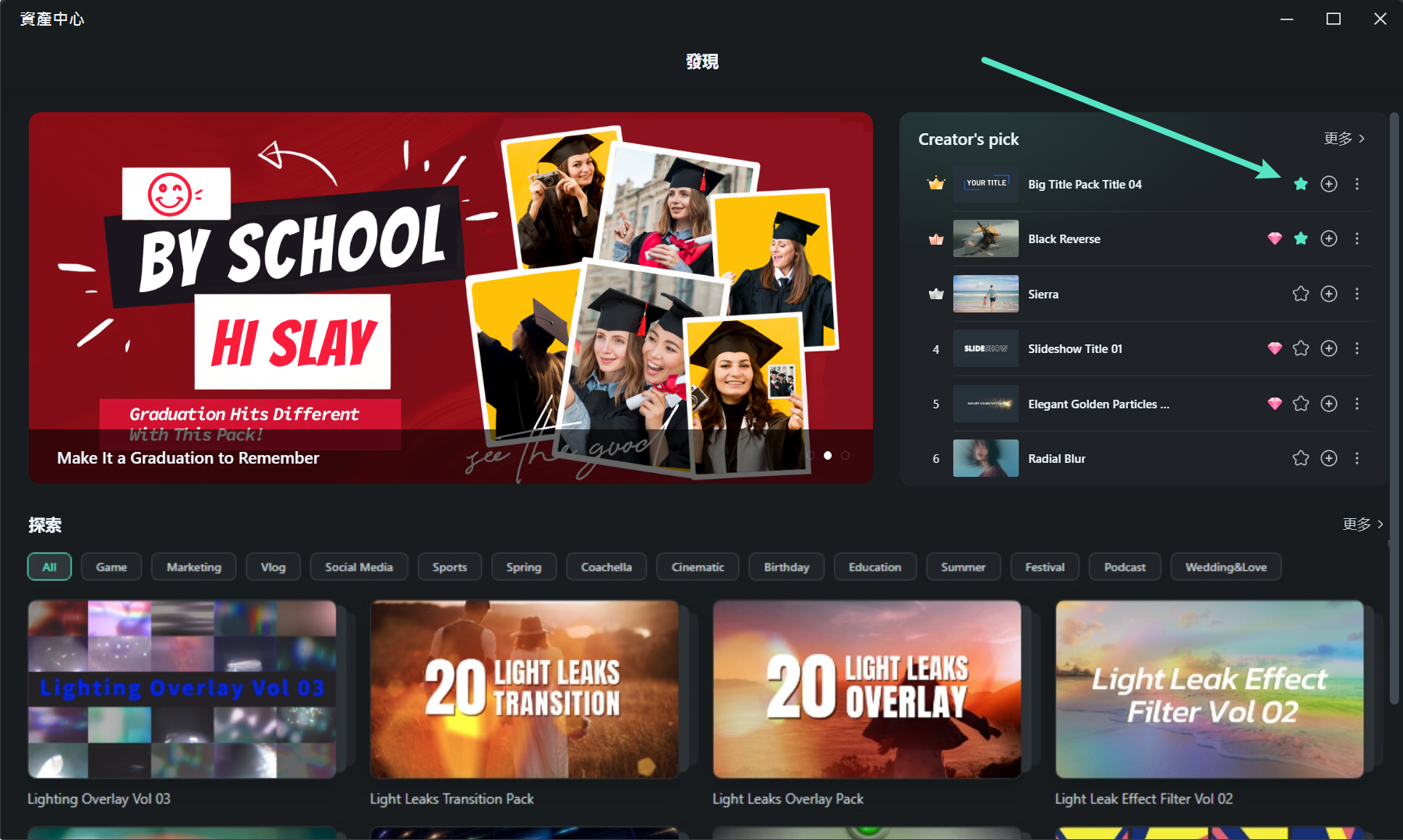Open more options for Slideshow Title 01
The image size is (1403, 840).
(1357, 348)
